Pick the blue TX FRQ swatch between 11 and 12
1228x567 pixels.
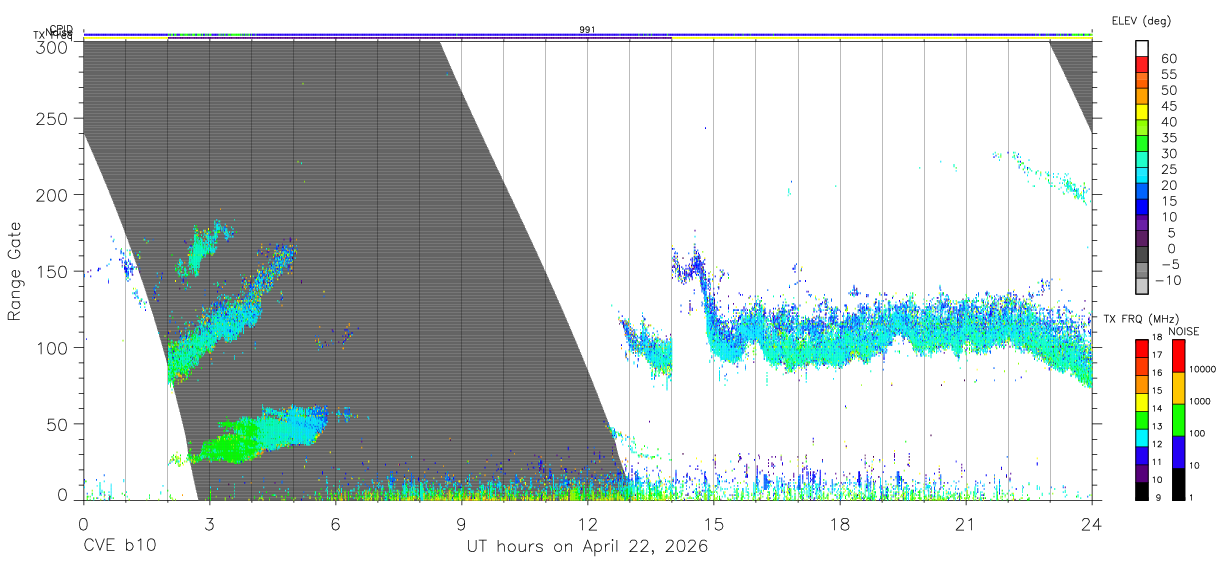[x=1142, y=455]
